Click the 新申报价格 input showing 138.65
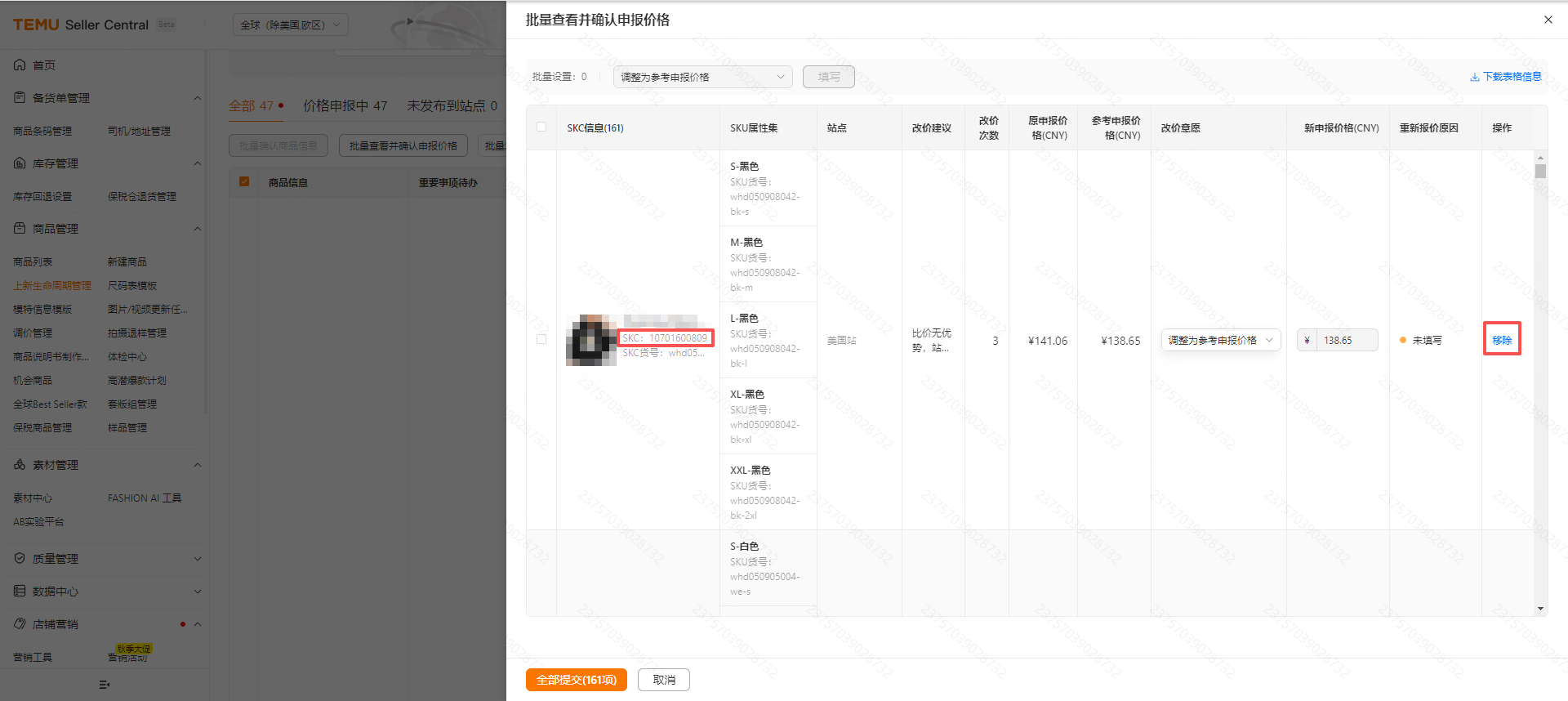Viewport: 1568px width, 701px height. coord(1346,341)
